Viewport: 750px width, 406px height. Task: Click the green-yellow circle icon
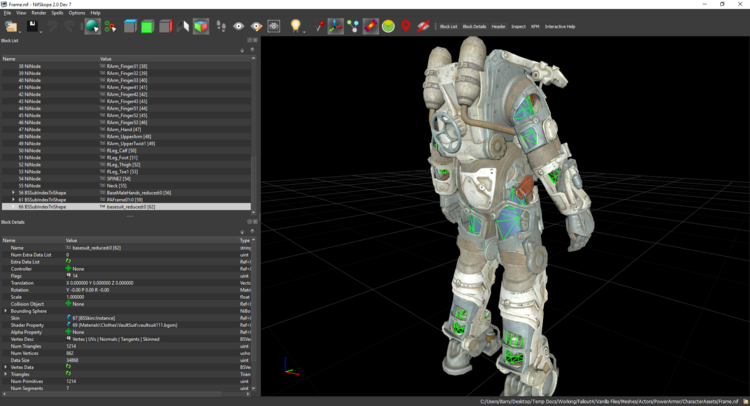pyautogui.click(x=388, y=26)
